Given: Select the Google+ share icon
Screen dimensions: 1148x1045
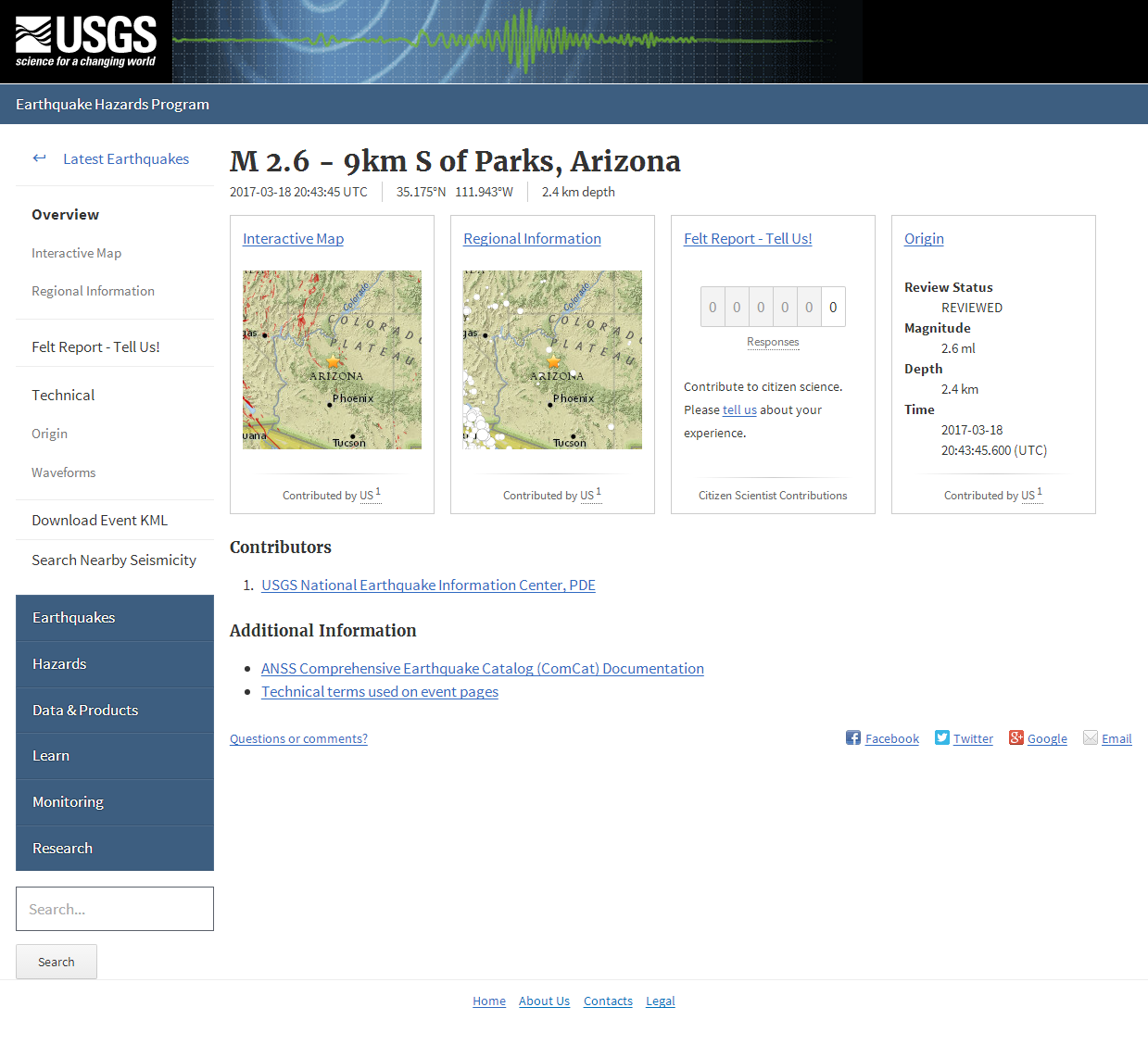Looking at the screenshot, I should click(1016, 737).
